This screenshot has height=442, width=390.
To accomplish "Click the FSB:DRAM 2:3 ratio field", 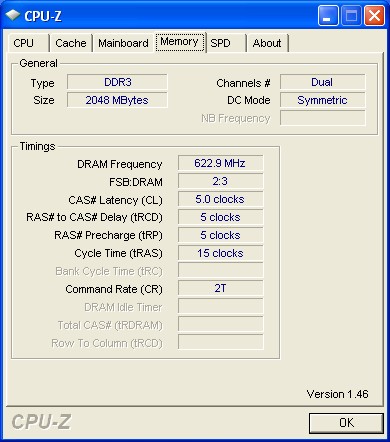I will [220, 181].
